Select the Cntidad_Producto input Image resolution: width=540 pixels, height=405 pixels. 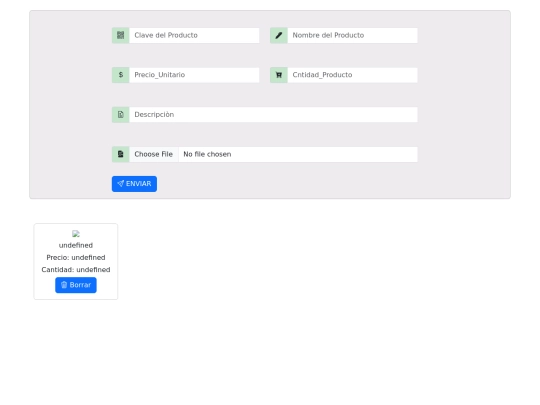352,75
